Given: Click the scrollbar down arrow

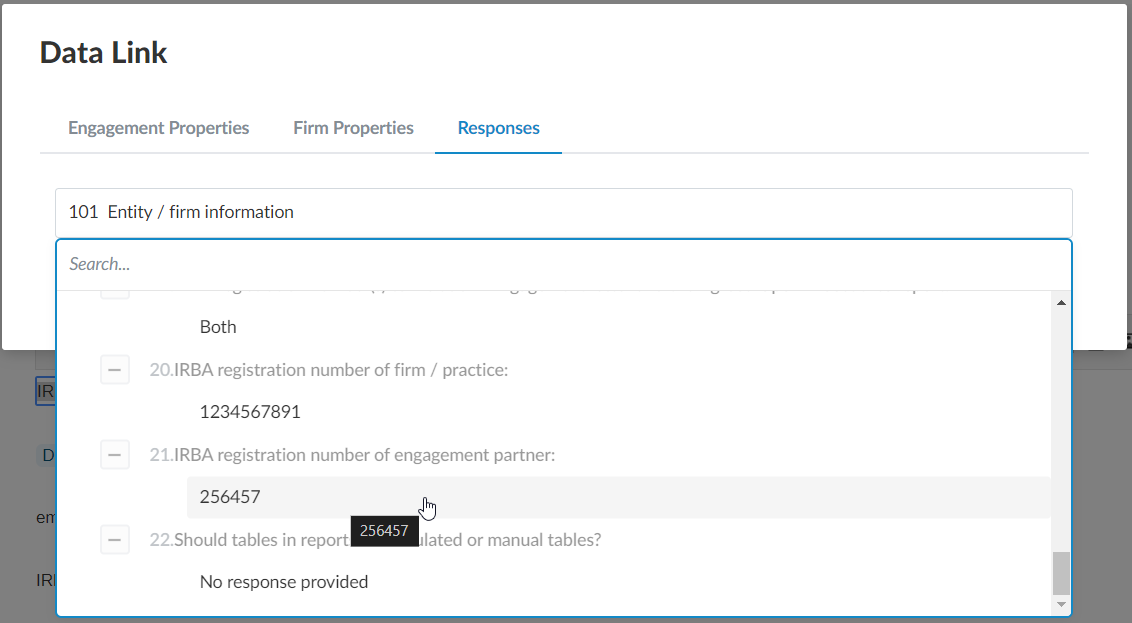Looking at the screenshot, I should 1061,605.
